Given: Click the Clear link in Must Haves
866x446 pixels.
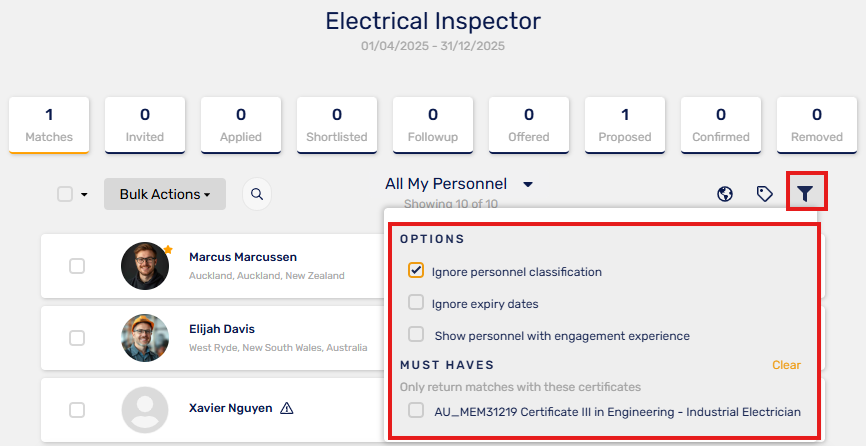Looking at the screenshot, I should coord(786,365).
